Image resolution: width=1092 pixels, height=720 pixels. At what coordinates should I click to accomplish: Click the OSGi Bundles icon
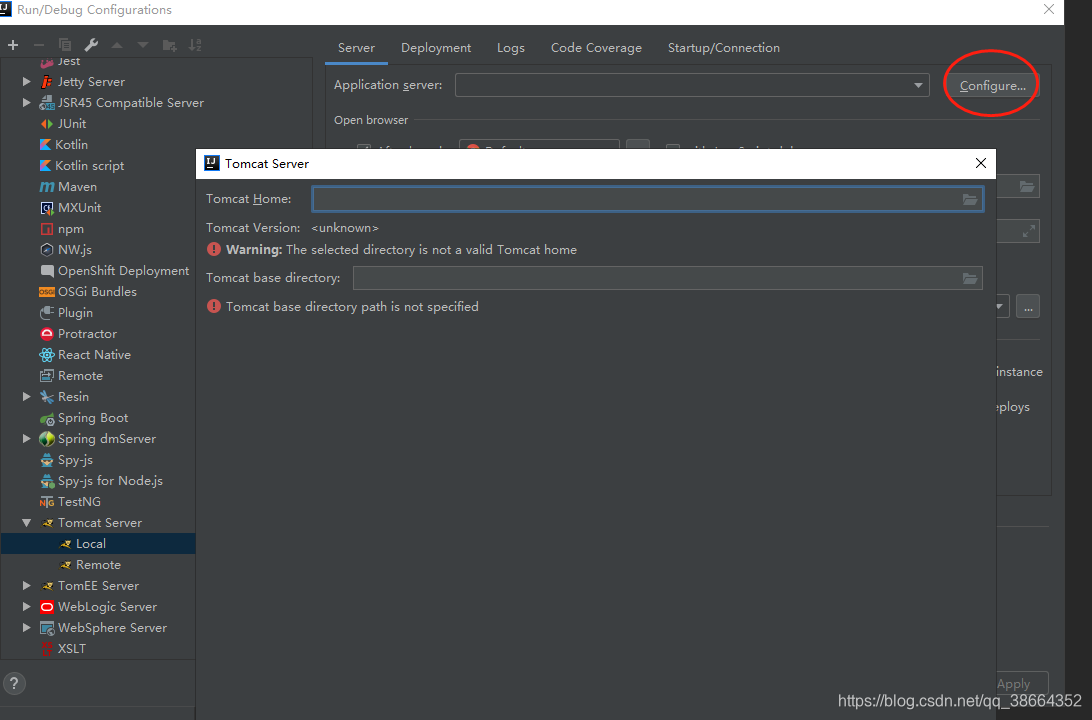(47, 292)
